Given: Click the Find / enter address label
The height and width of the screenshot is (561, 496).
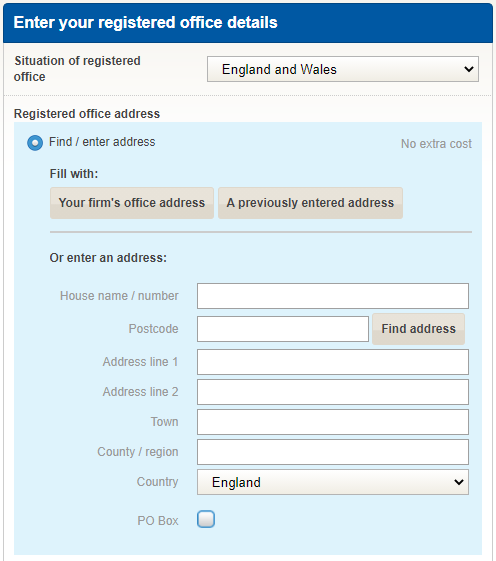Looking at the screenshot, I should point(102,142).
